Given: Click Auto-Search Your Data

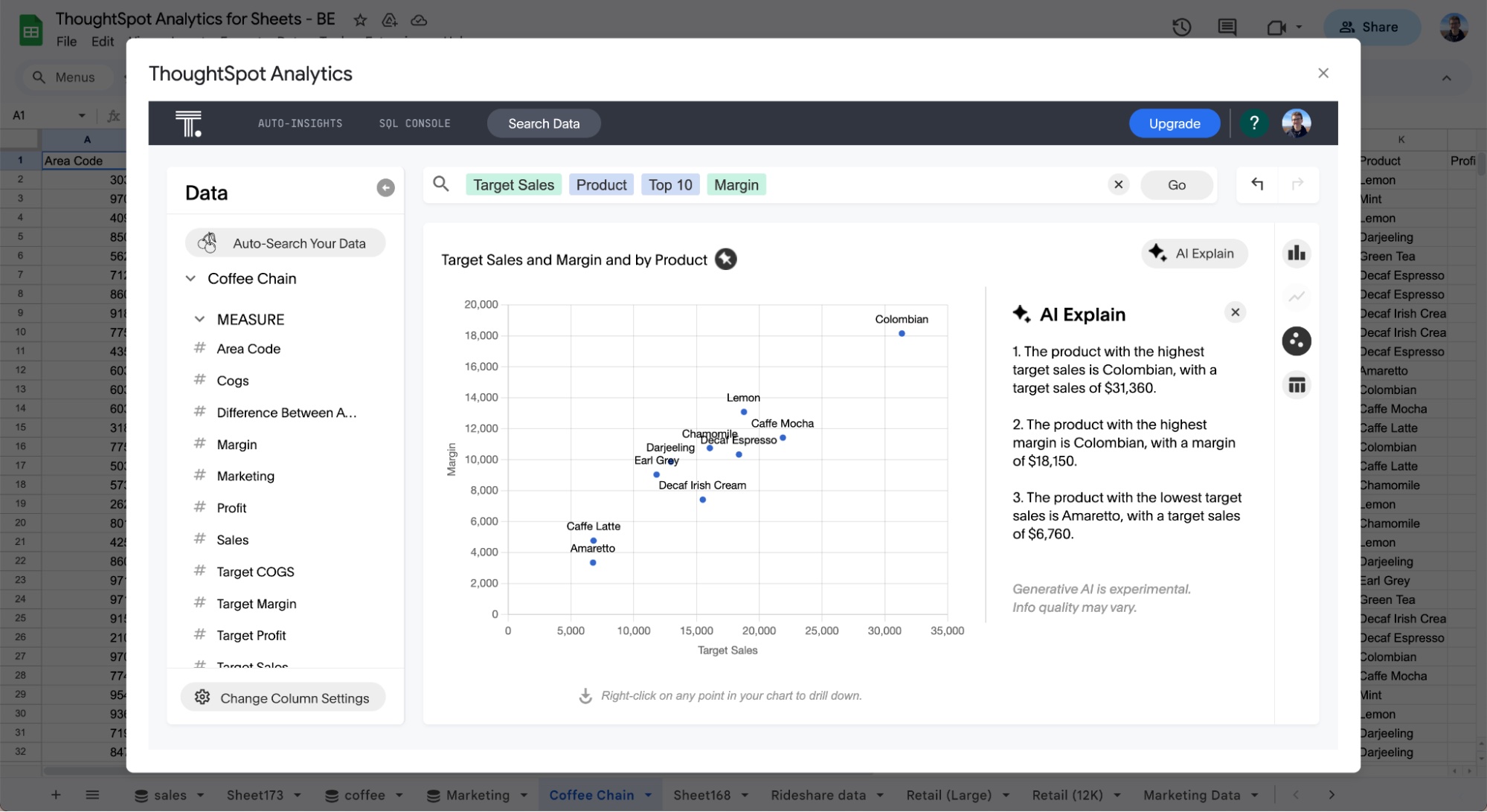Looking at the screenshot, I should tap(285, 243).
